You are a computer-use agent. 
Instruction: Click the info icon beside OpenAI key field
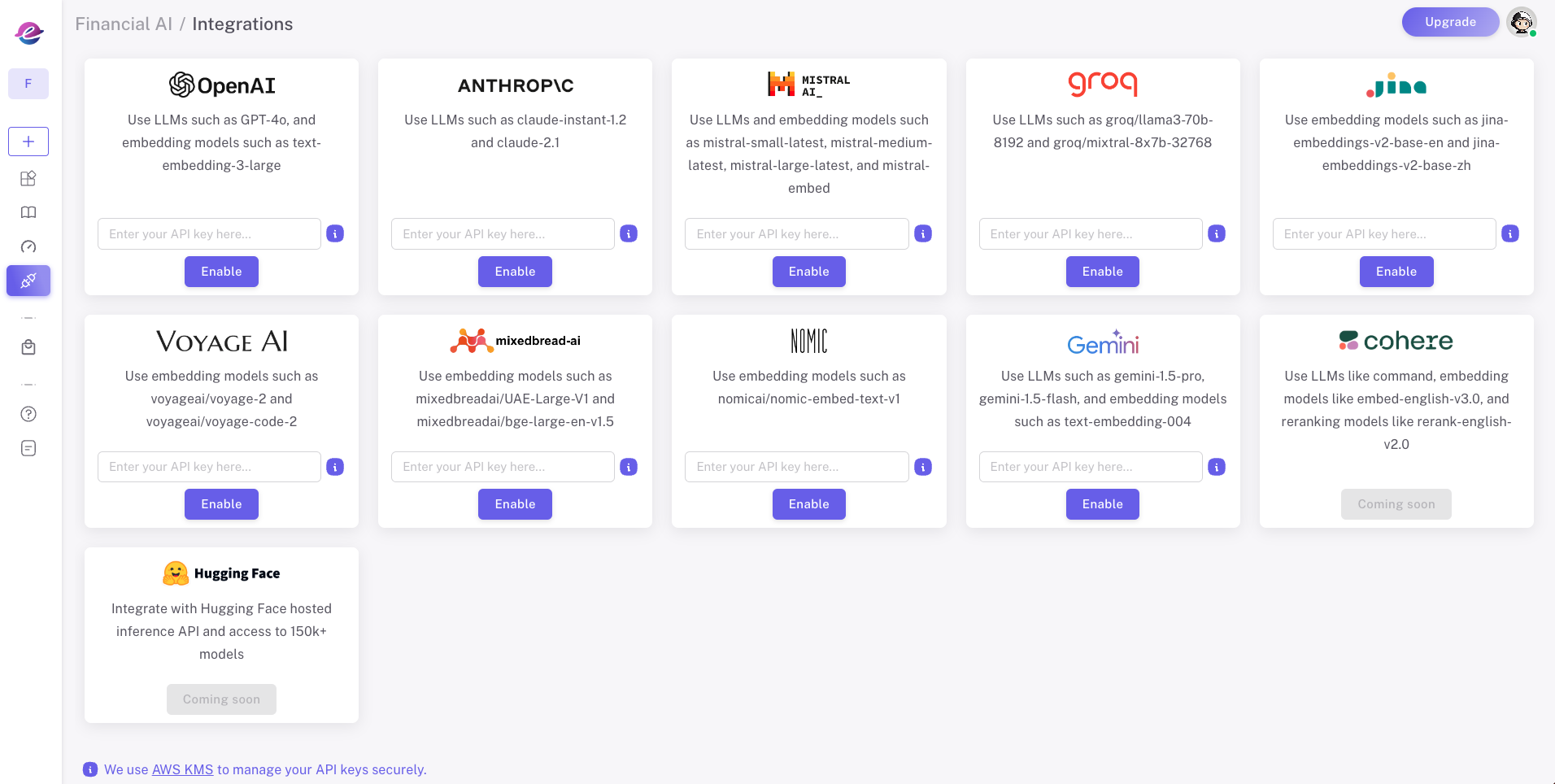pyautogui.click(x=335, y=234)
